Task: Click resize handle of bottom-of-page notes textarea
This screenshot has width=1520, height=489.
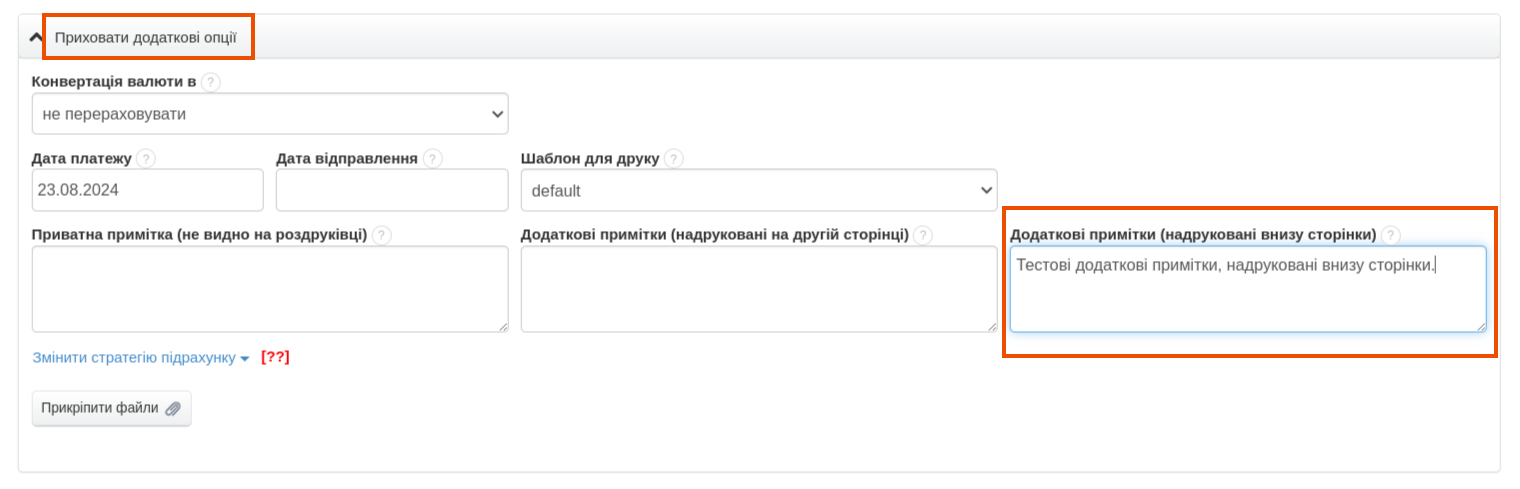Action: [1481, 326]
